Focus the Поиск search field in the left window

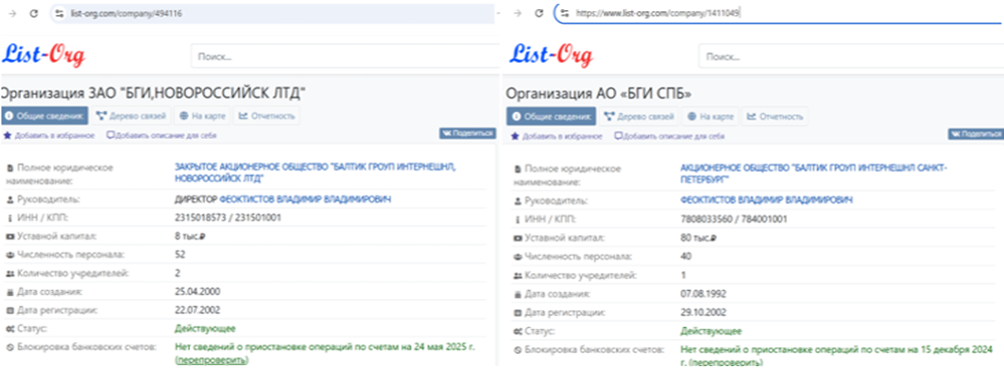(345, 56)
